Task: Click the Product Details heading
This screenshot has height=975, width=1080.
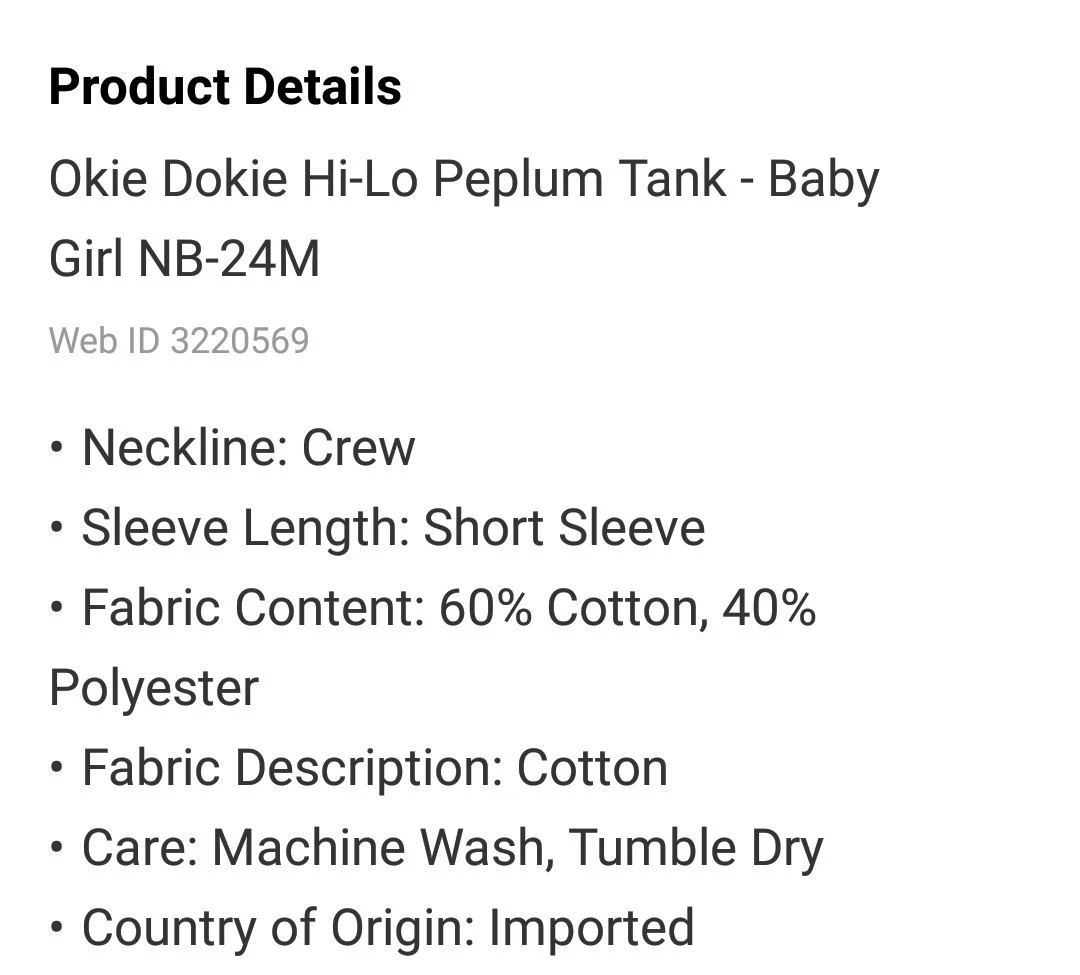Action: click(225, 87)
